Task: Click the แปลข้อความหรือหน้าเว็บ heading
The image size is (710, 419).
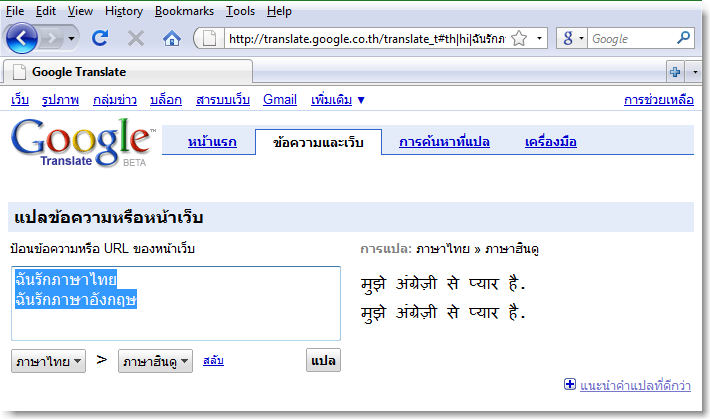Action: pos(109,217)
